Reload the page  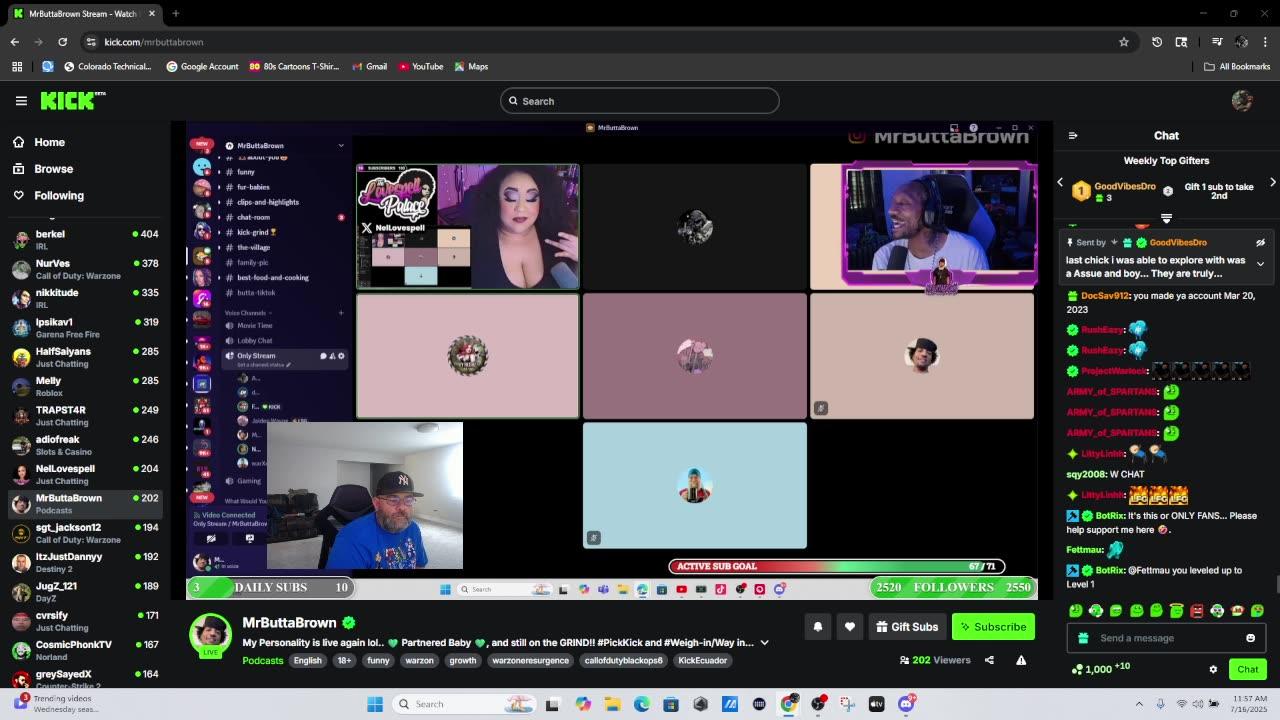tap(62, 42)
